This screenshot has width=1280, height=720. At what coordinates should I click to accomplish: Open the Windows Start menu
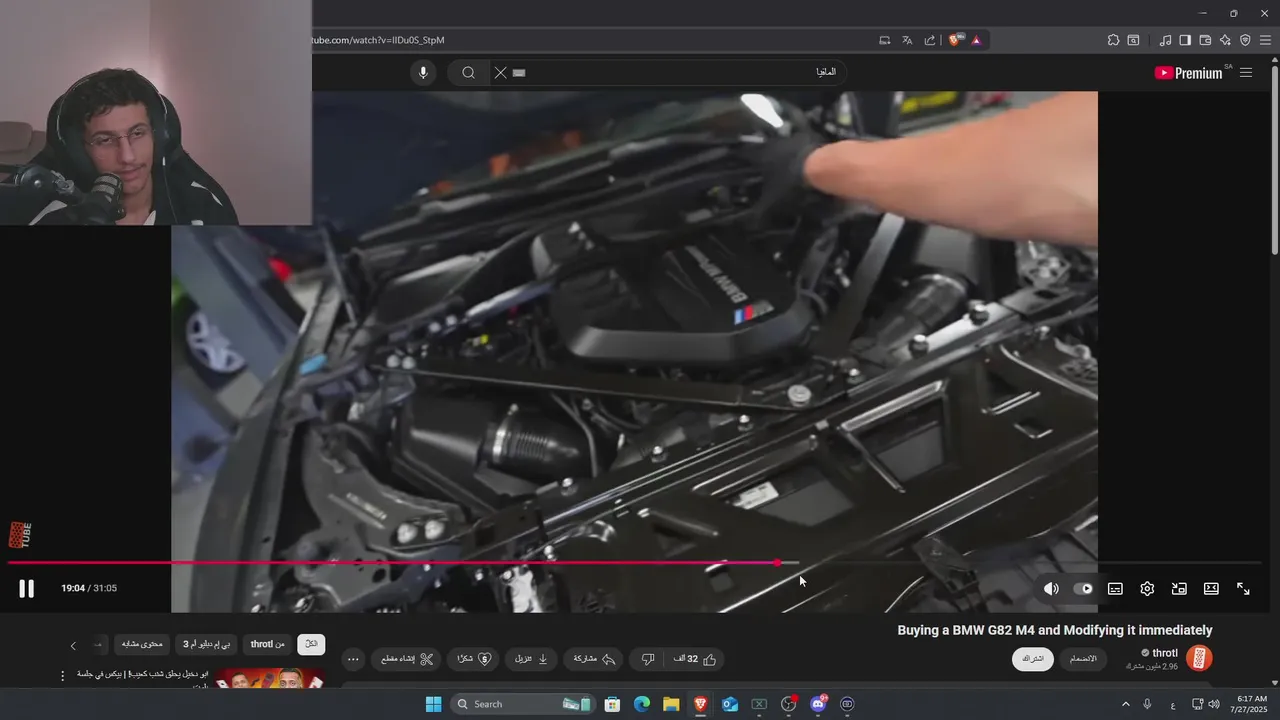[433, 704]
